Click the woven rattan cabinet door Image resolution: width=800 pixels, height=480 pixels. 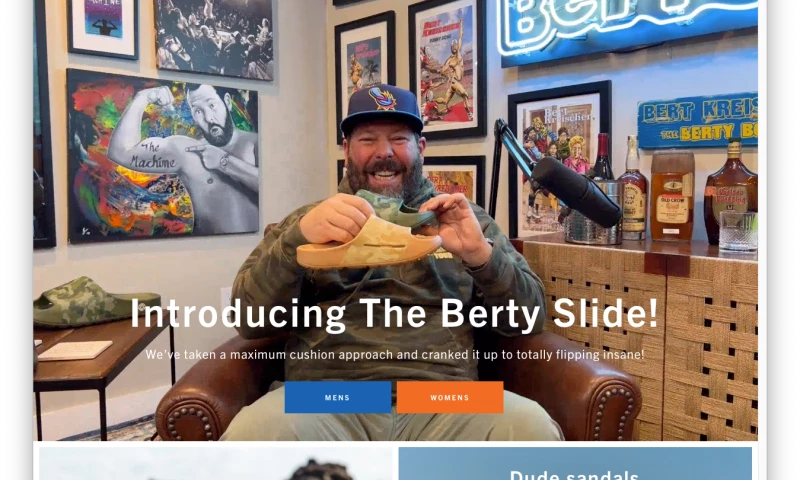[x=711, y=352]
